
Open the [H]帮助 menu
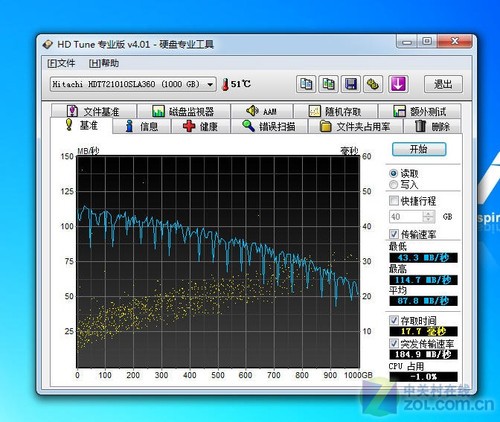[104, 63]
